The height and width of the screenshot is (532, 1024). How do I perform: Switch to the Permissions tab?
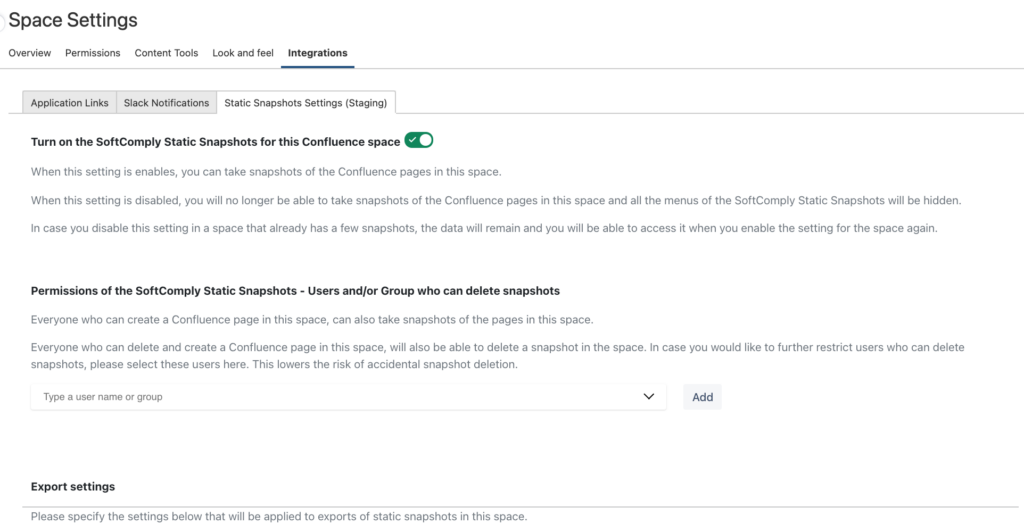click(x=93, y=53)
